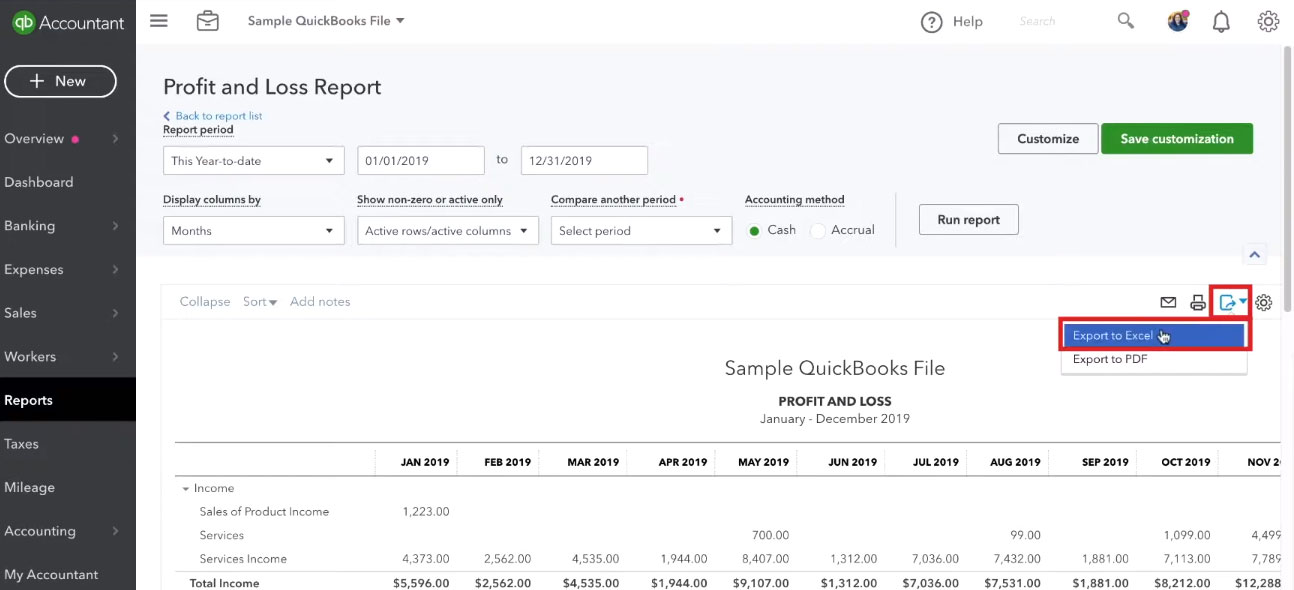Click the 7,432.00 amount in Aug 2019
The width and height of the screenshot is (1294, 590).
point(1016,559)
